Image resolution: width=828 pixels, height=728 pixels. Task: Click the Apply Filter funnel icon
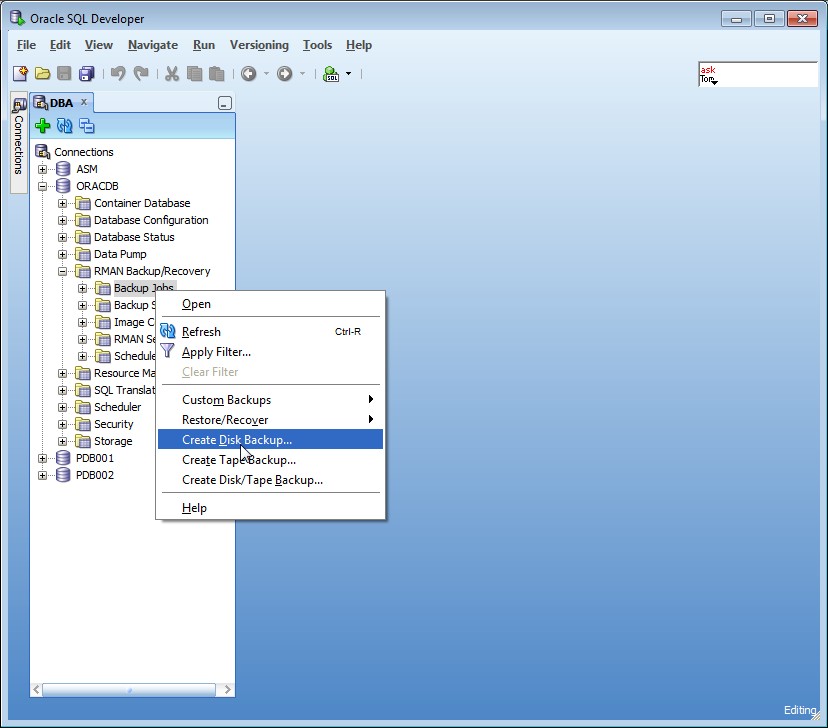(167, 351)
